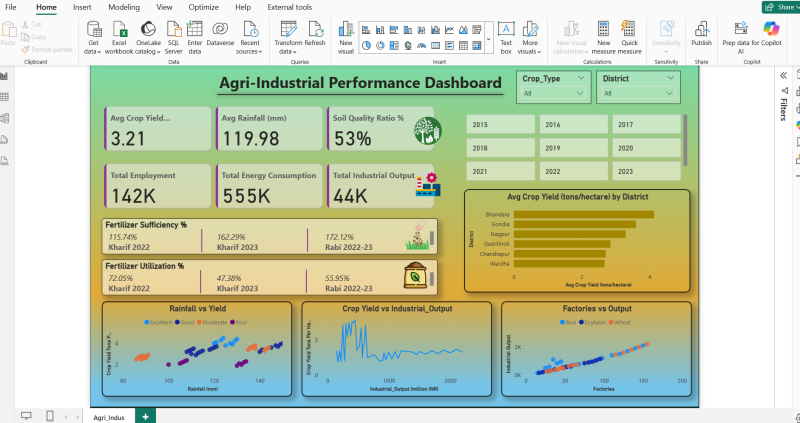800x423 pixels.
Task: Open the File menu
Action: 10,7
